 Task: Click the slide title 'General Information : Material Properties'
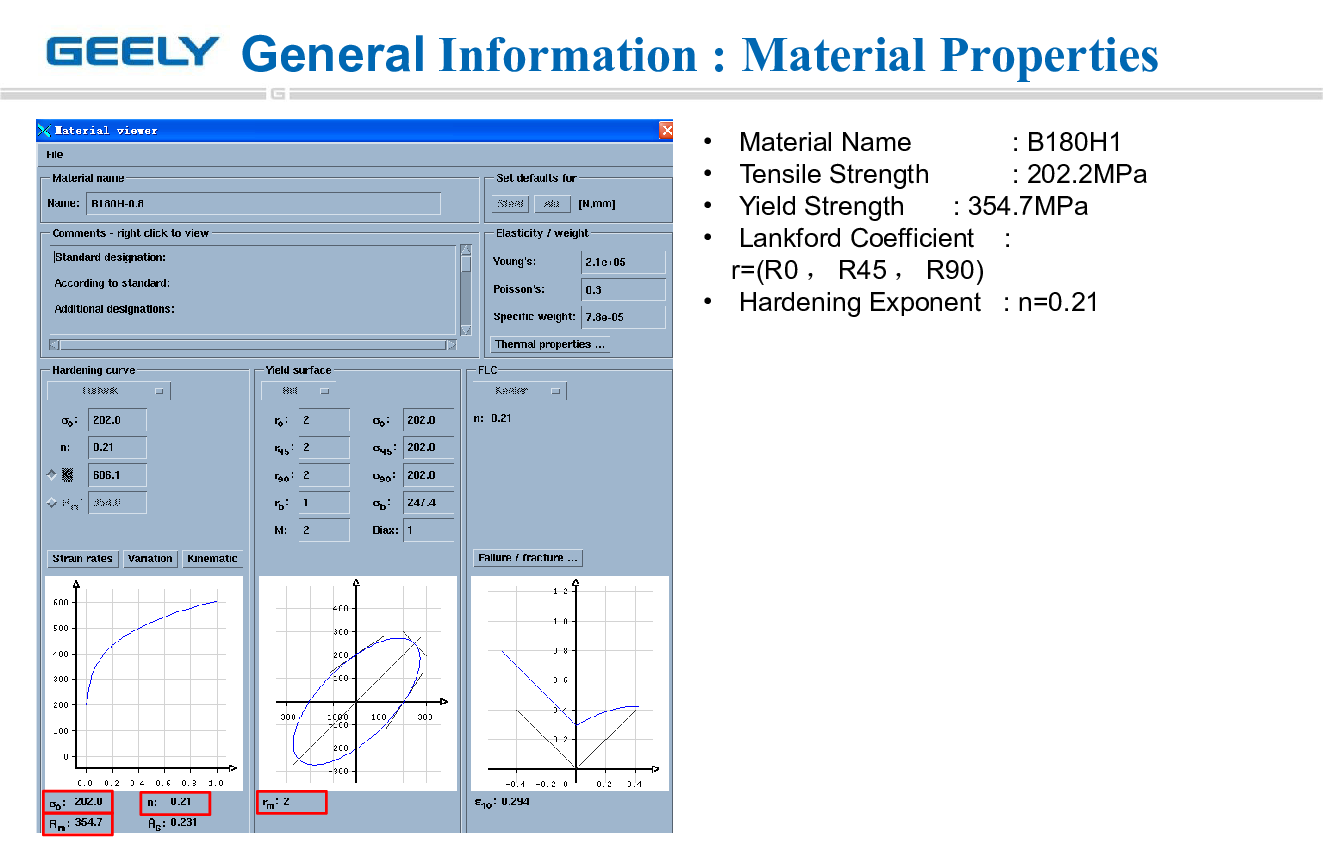(x=700, y=54)
